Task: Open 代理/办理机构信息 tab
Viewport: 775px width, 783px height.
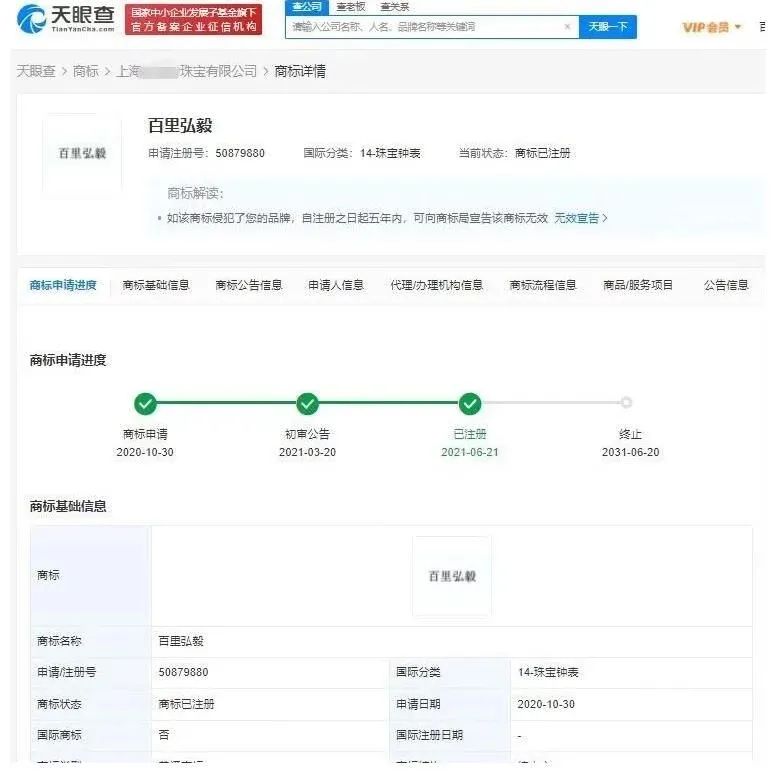Action: click(436, 285)
